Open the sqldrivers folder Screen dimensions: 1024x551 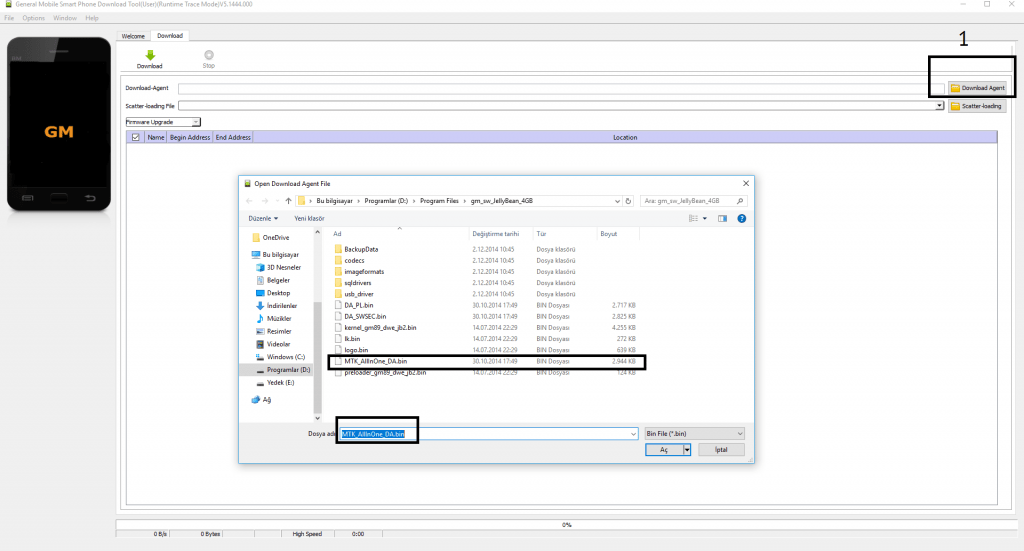click(358, 283)
